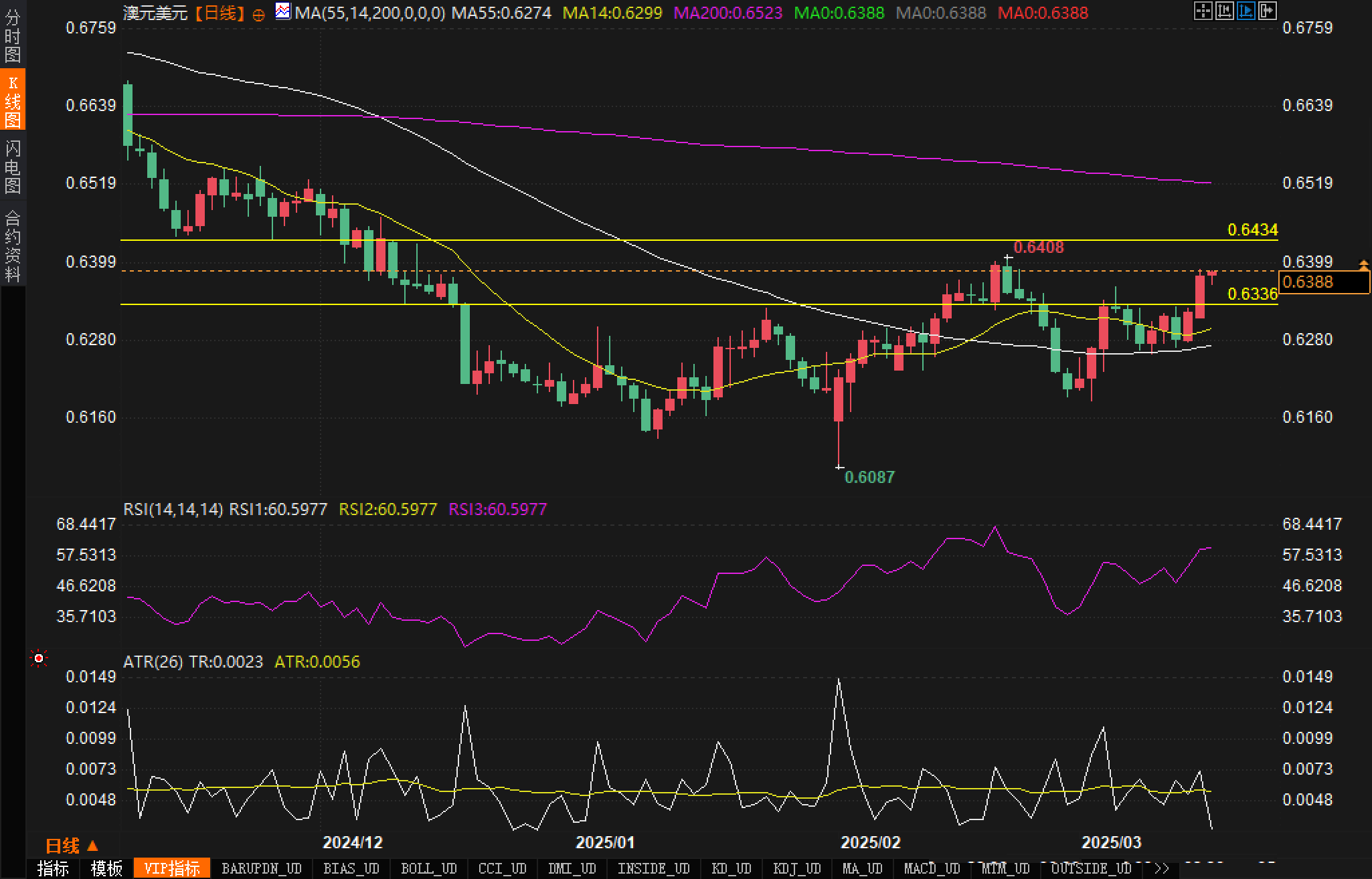Click the 2025/03 date label on the axis
Image resolution: width=1372 pixels, height=879 pixels.
click(x=1112, y=842)
